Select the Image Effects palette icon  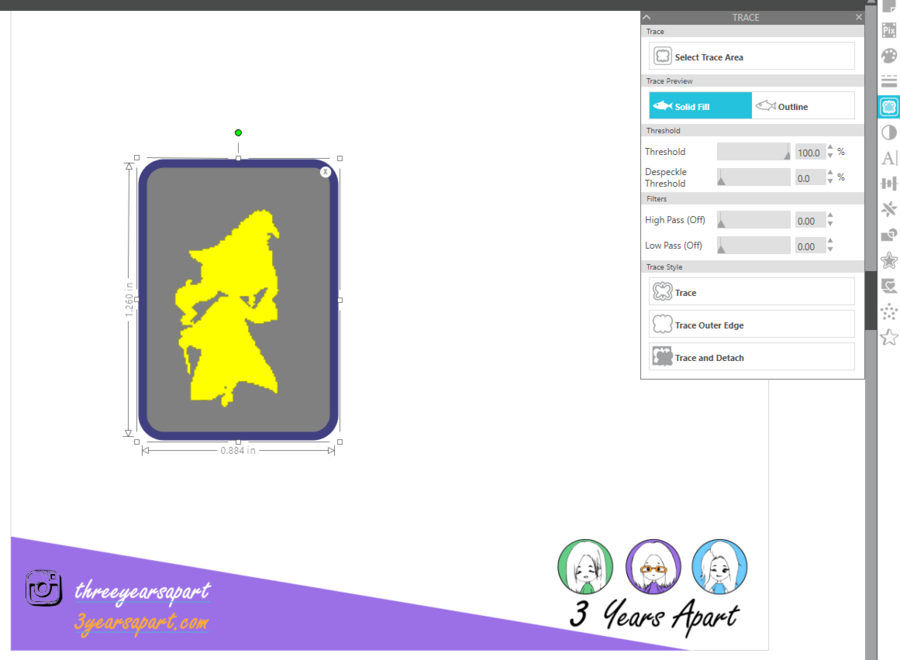point(889,56)
